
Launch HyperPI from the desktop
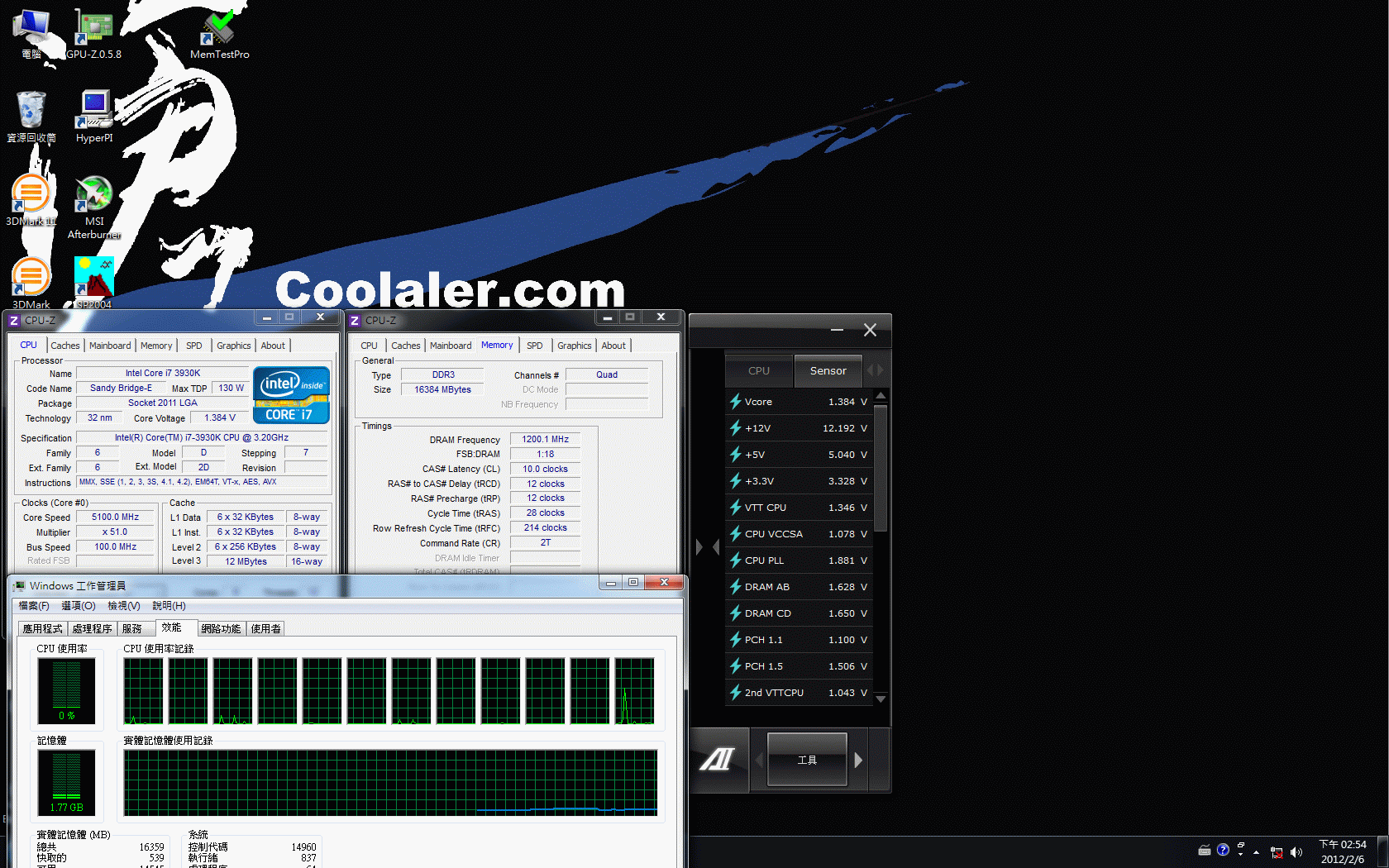94,117
